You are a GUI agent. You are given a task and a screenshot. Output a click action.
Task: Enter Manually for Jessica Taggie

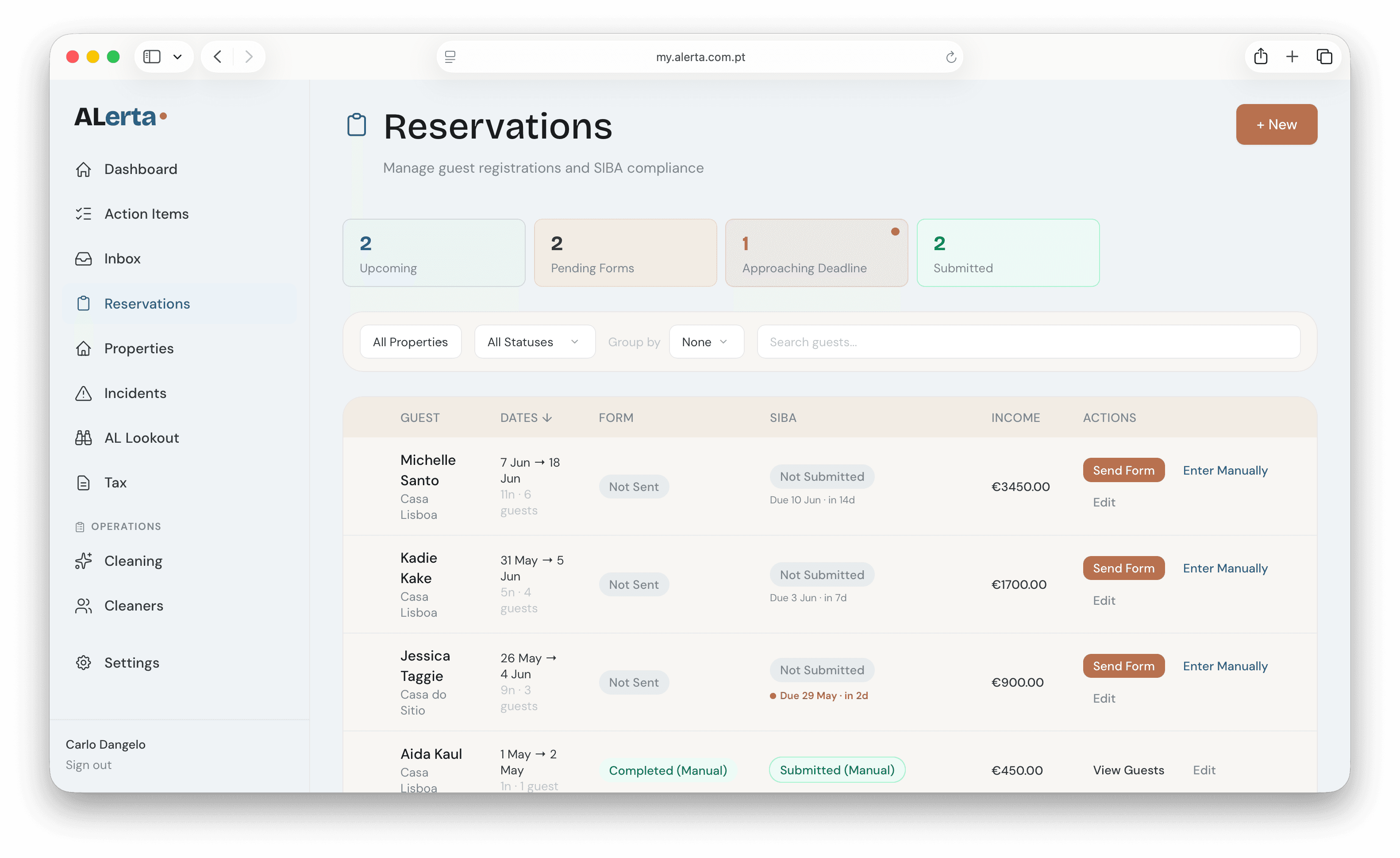(x=1225, y=666)
